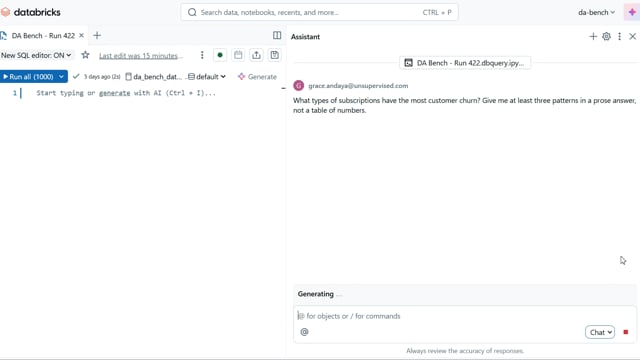This screenshot has height=360, width=640.
Task: Open the Last edit was 15 minutes link
Action: pyautogui.click(x=140, y=56)
